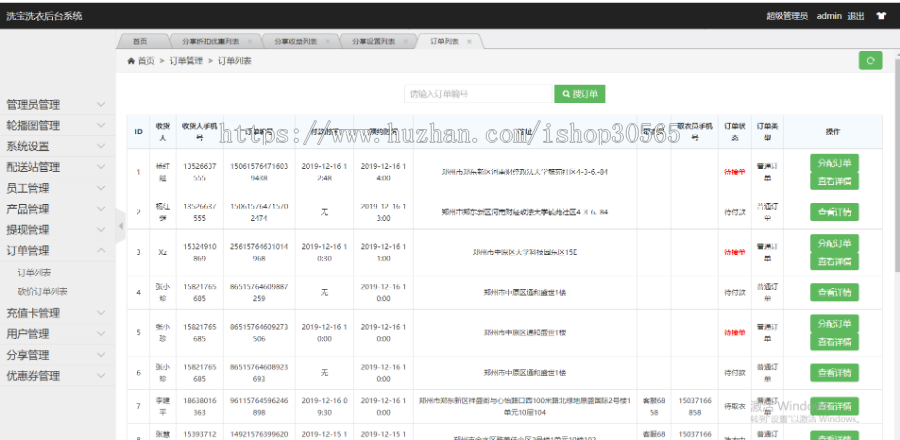Click 查看详情 for order ID 7

tap(835, 406)
